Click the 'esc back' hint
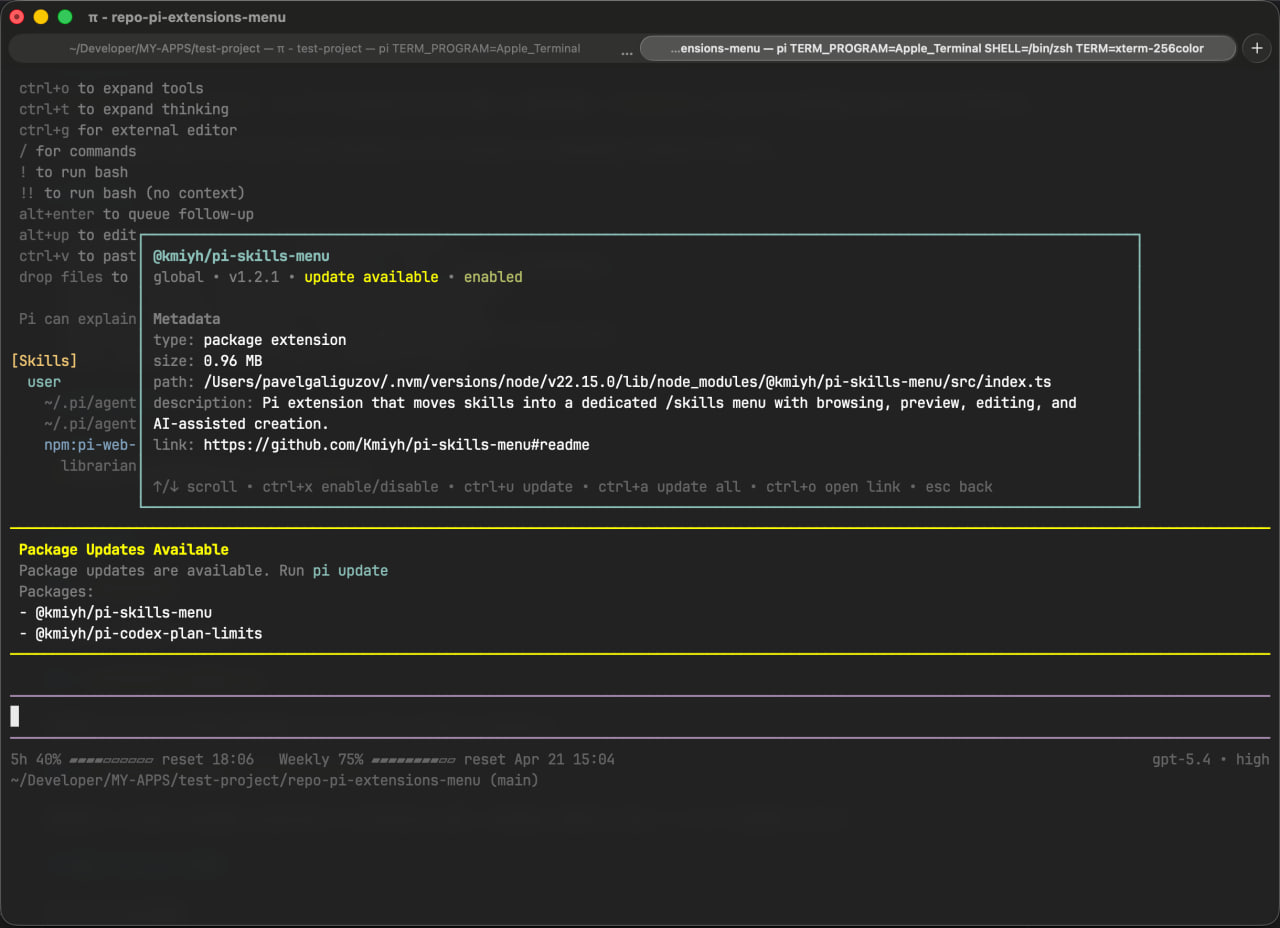 tap(959, 487)
